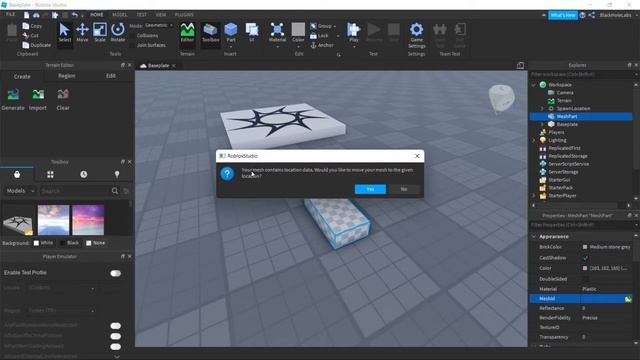The image size is (640, 360).
Task: Switch to the Region tab in Terrain Editor
Action: tap(67, 76)
